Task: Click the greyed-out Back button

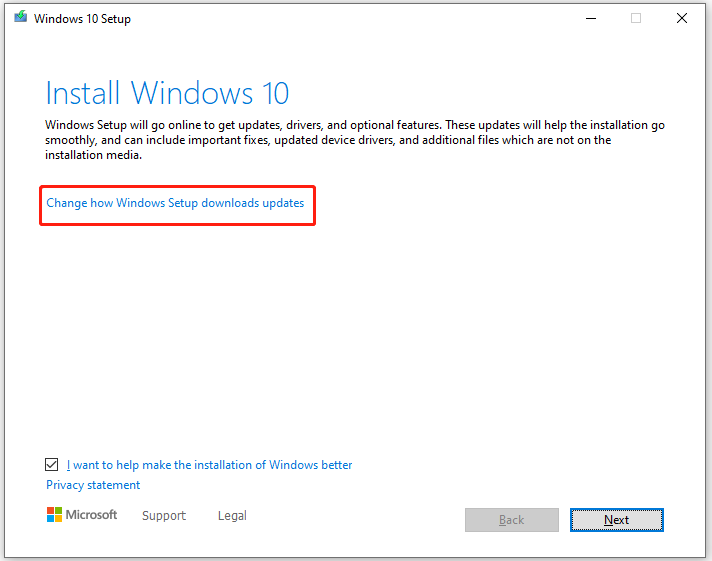Action: pyautogui.click(x=512, y=520)
